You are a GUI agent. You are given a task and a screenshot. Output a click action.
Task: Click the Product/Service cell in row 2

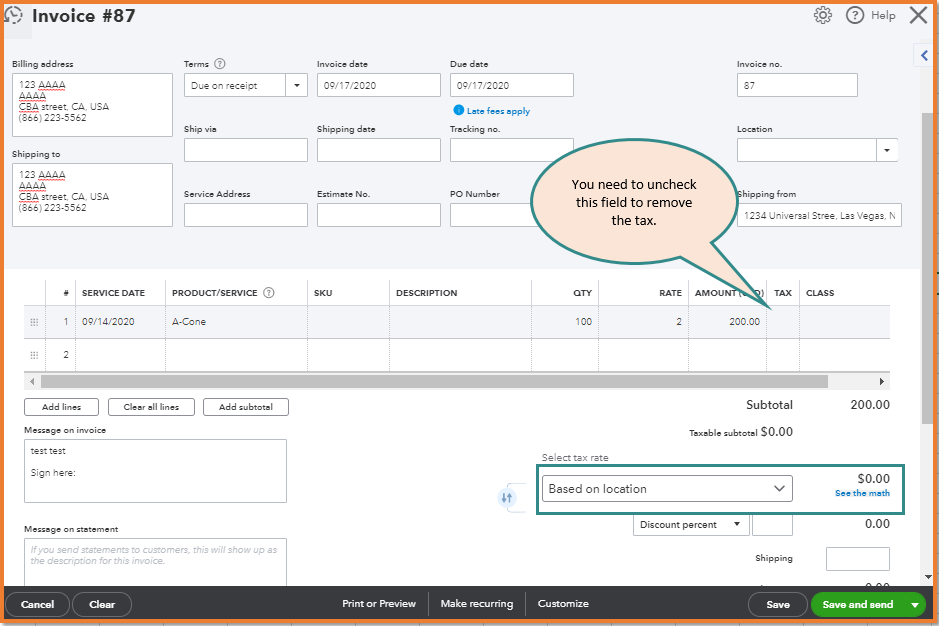tap(236, 355)
